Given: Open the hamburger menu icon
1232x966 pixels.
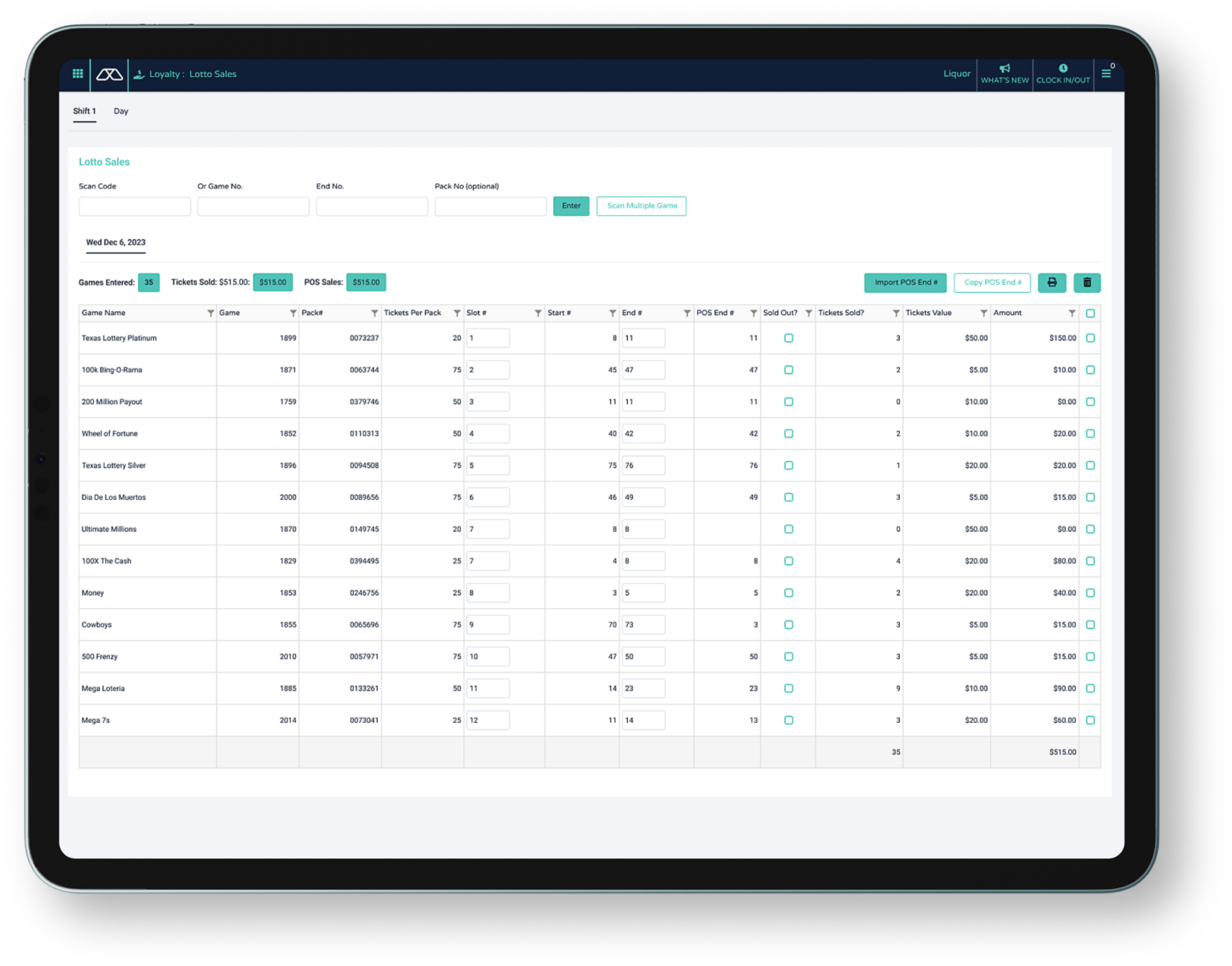Looking at the screenshot, I should coord(1106,74).
